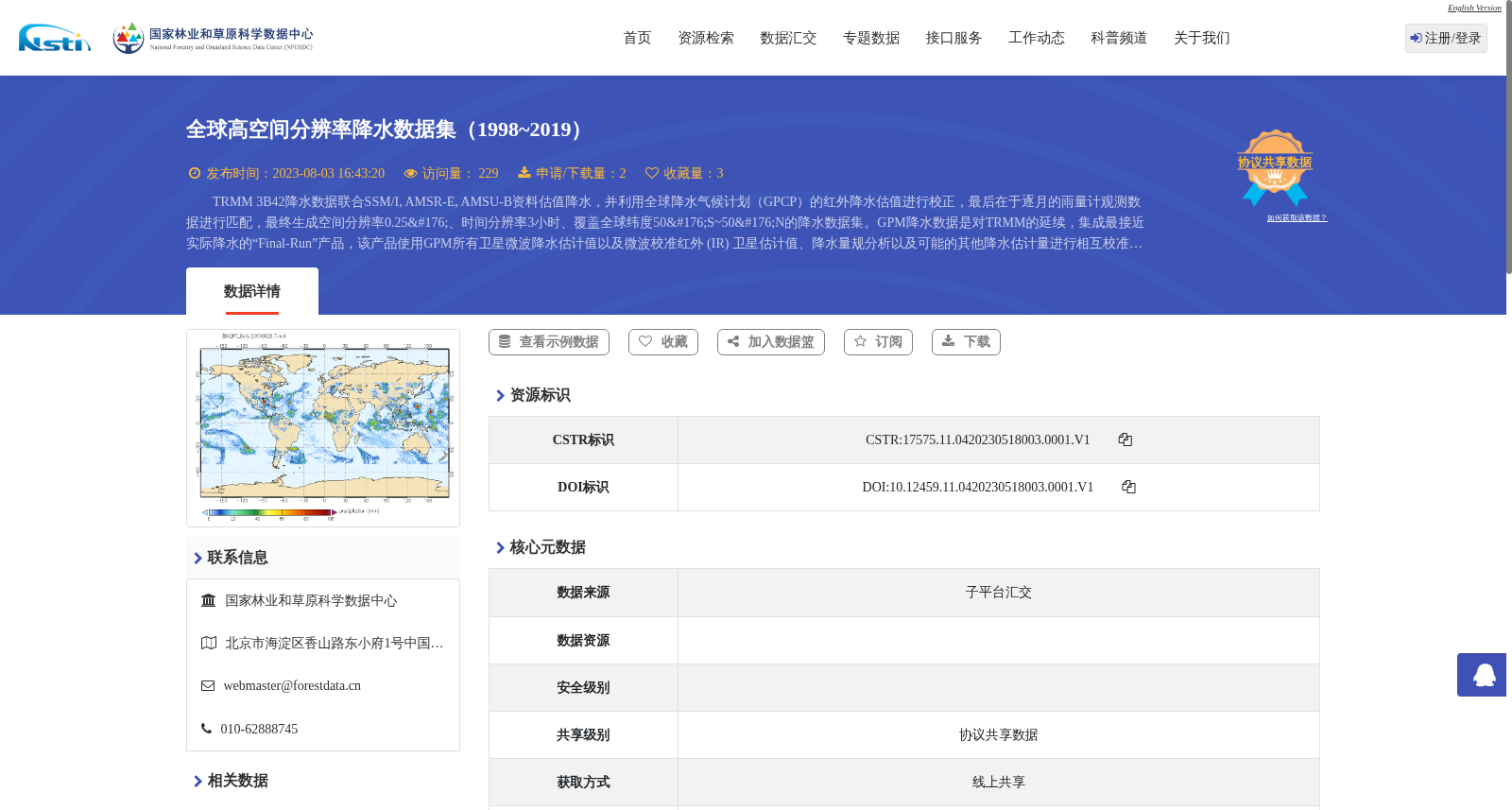Click the 国家林业和草原科学数据中心 contact name
The image size is (1512, 810).
point(311,601)
